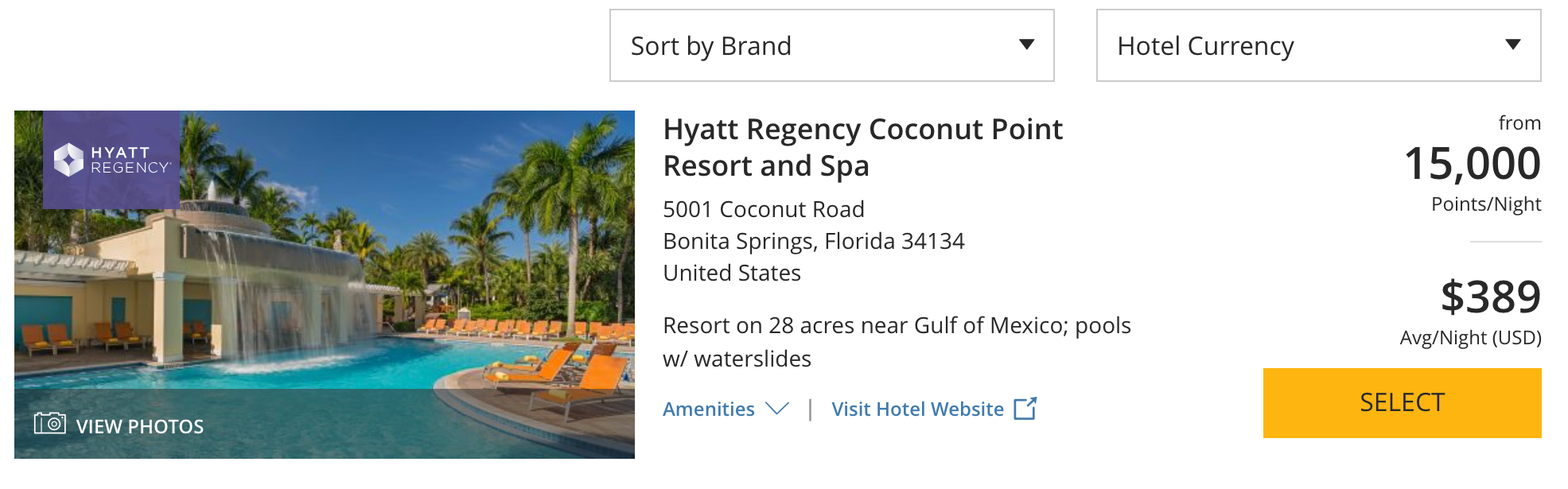Click the $389 average nightly price
This screenshot has width=1568, height=489.
1490,297
